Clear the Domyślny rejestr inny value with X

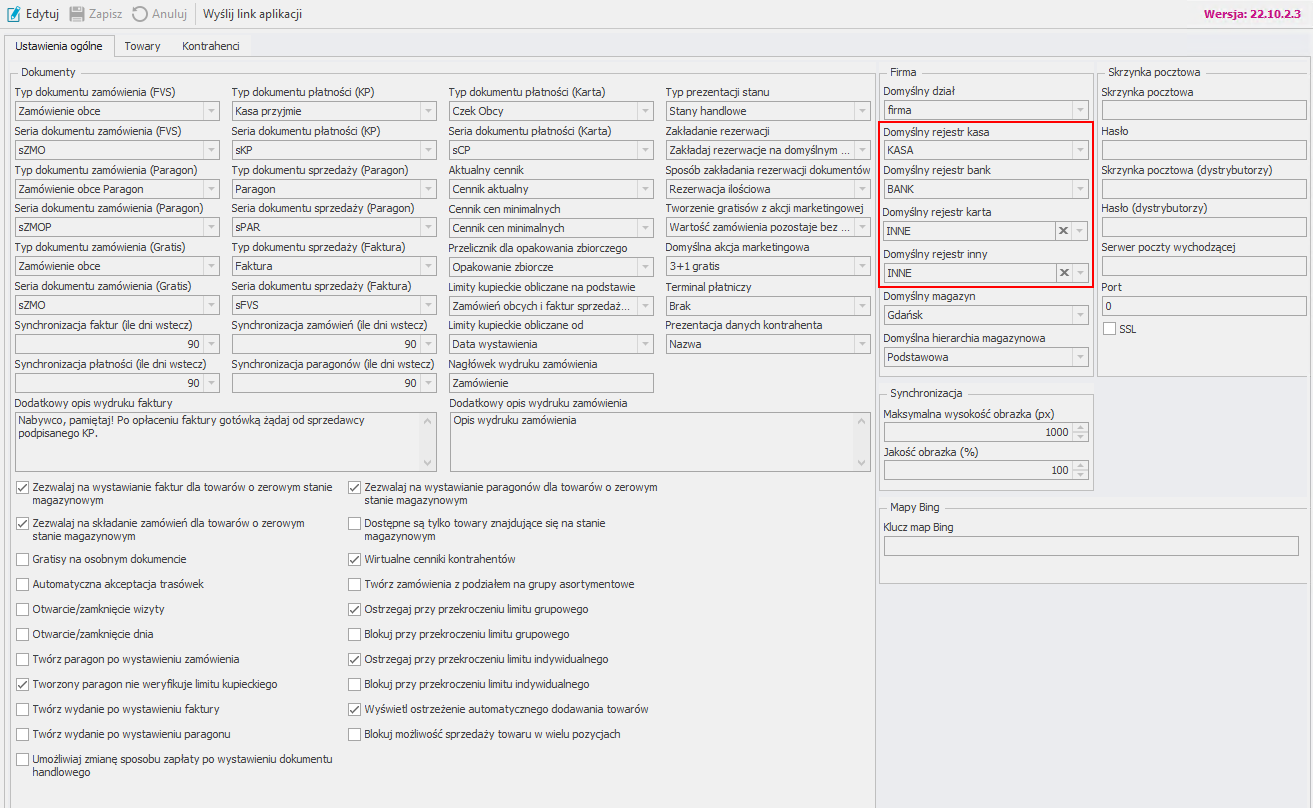1064,273
